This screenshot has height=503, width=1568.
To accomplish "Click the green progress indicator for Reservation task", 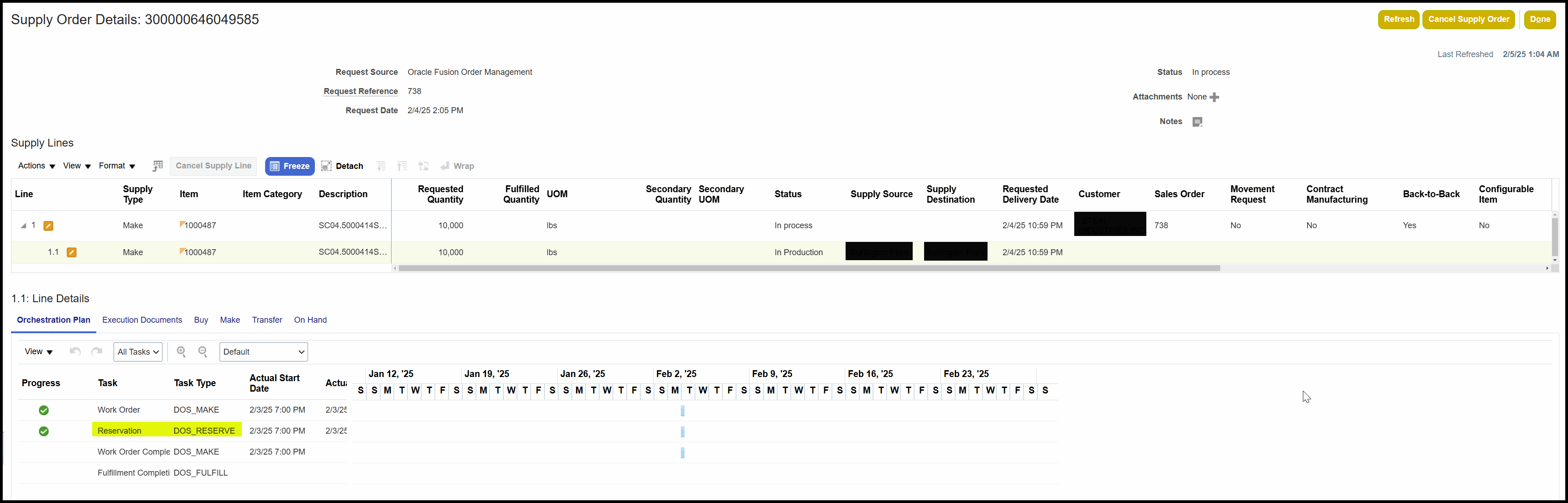I will pos(43,431).
